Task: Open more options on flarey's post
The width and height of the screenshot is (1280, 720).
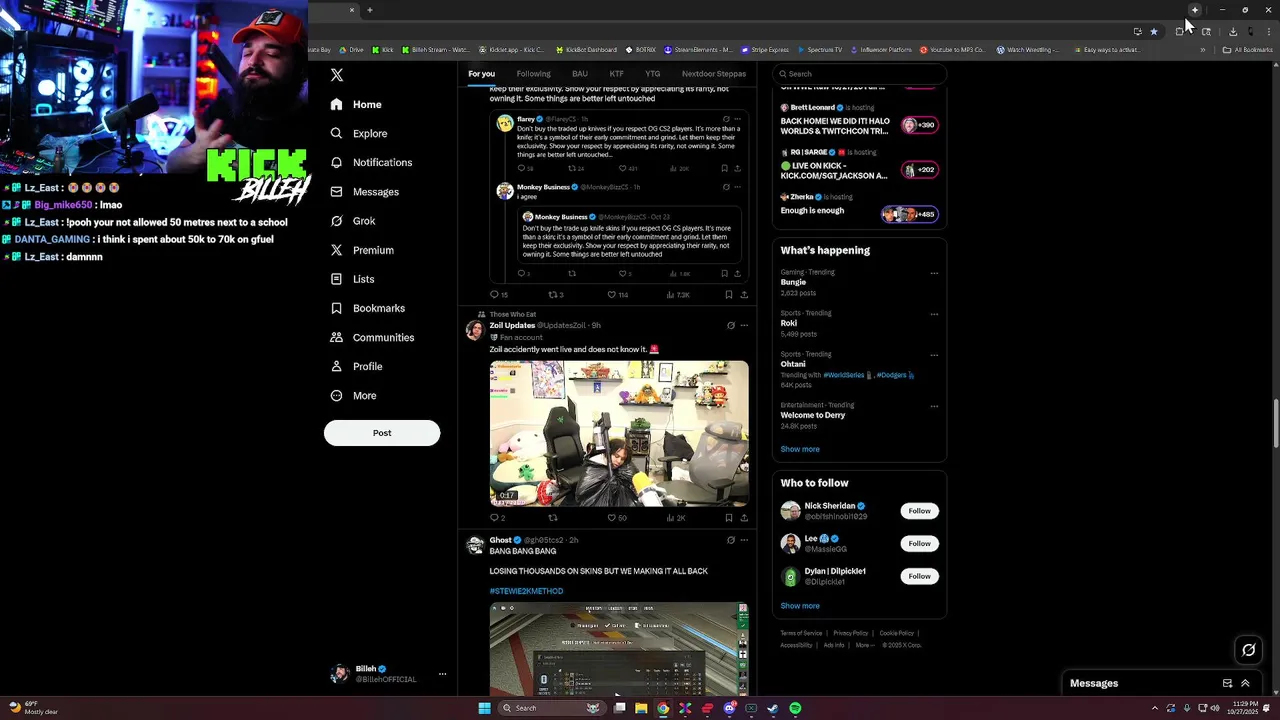Action: tap(738, 119)
